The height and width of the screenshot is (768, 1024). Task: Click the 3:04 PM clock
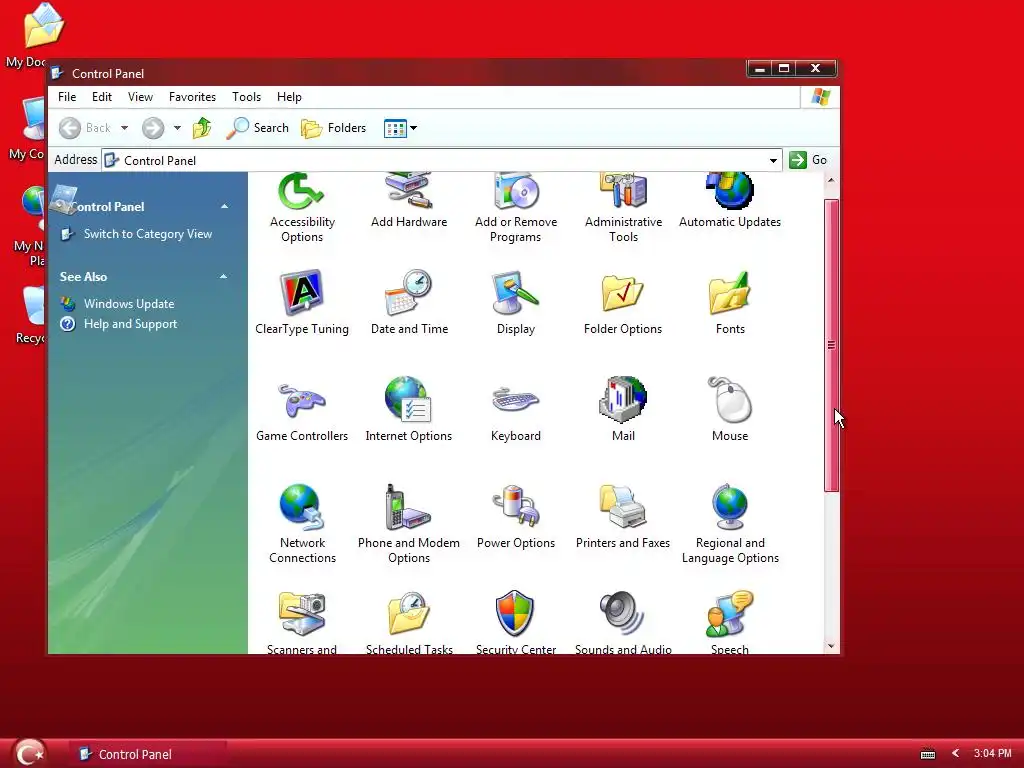[x=992, y=754]
